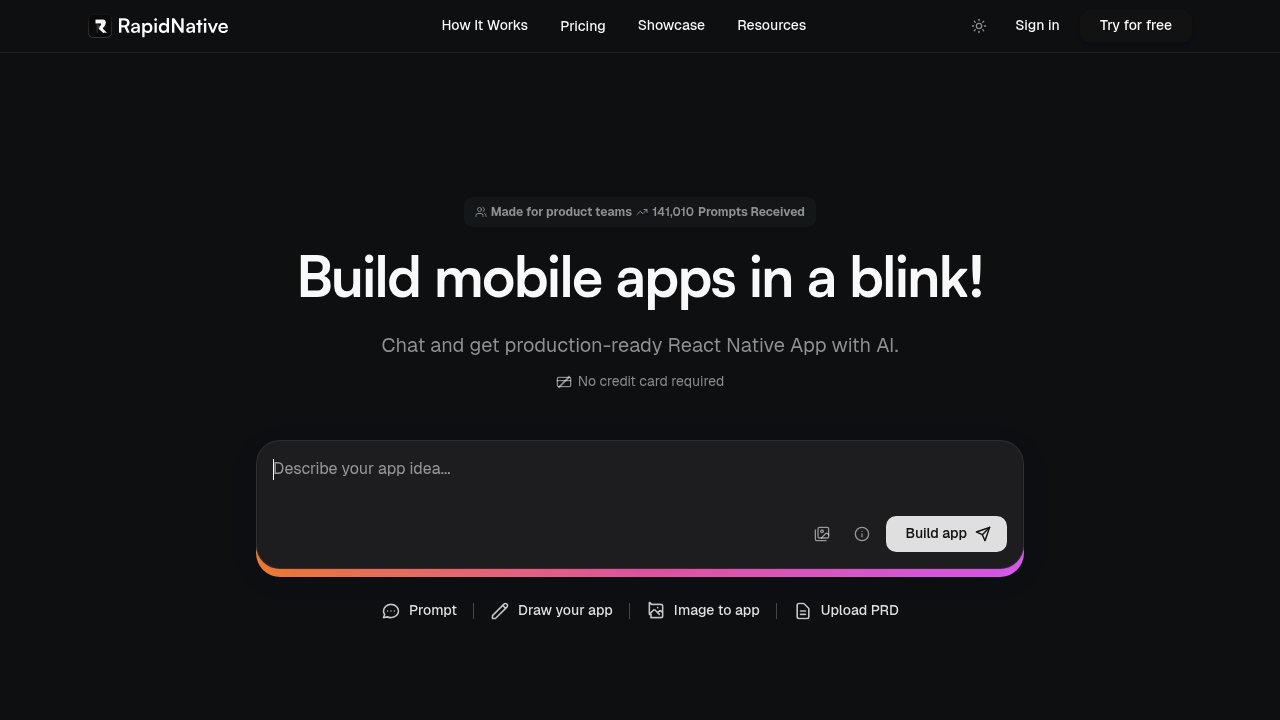Click the Sign in link
Viewport: 1280px width, 720px height.
[1037, 25]
